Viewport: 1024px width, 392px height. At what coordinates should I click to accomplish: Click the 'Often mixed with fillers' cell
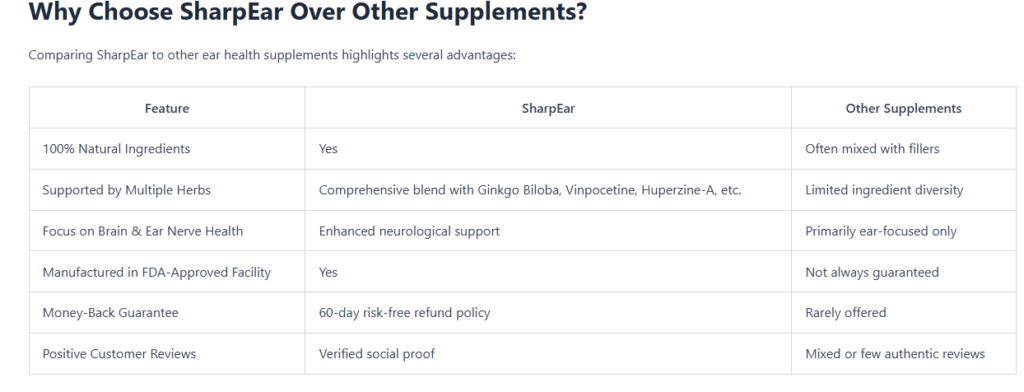[x=903, y=149]
